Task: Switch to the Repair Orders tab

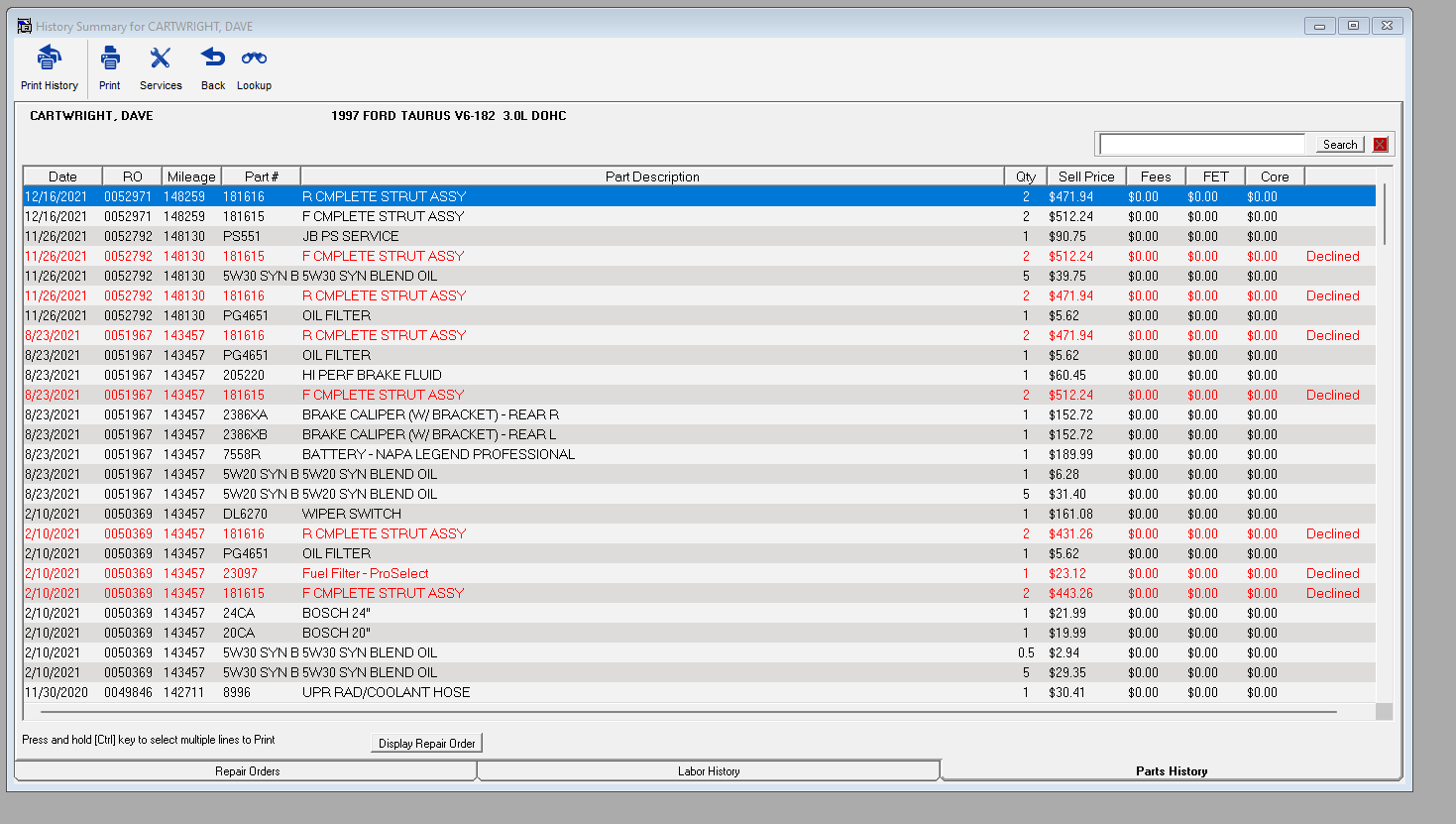Action: click(x=247, y=770)
